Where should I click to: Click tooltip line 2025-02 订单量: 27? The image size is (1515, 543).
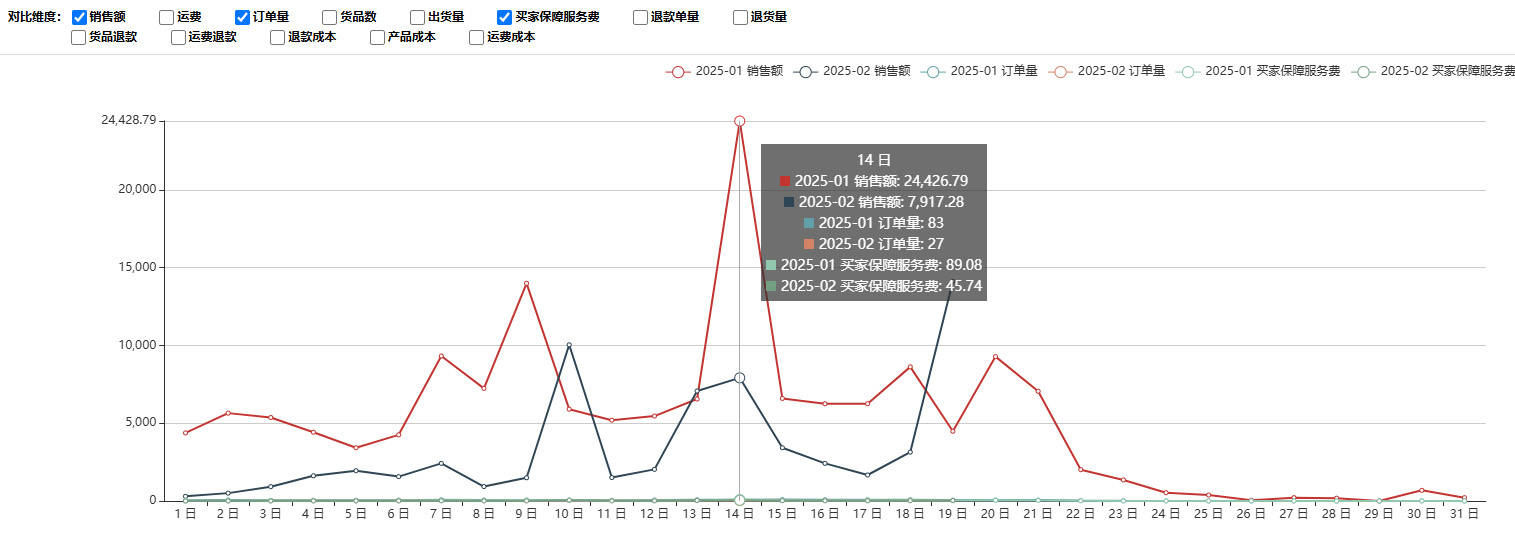point(874,244)
